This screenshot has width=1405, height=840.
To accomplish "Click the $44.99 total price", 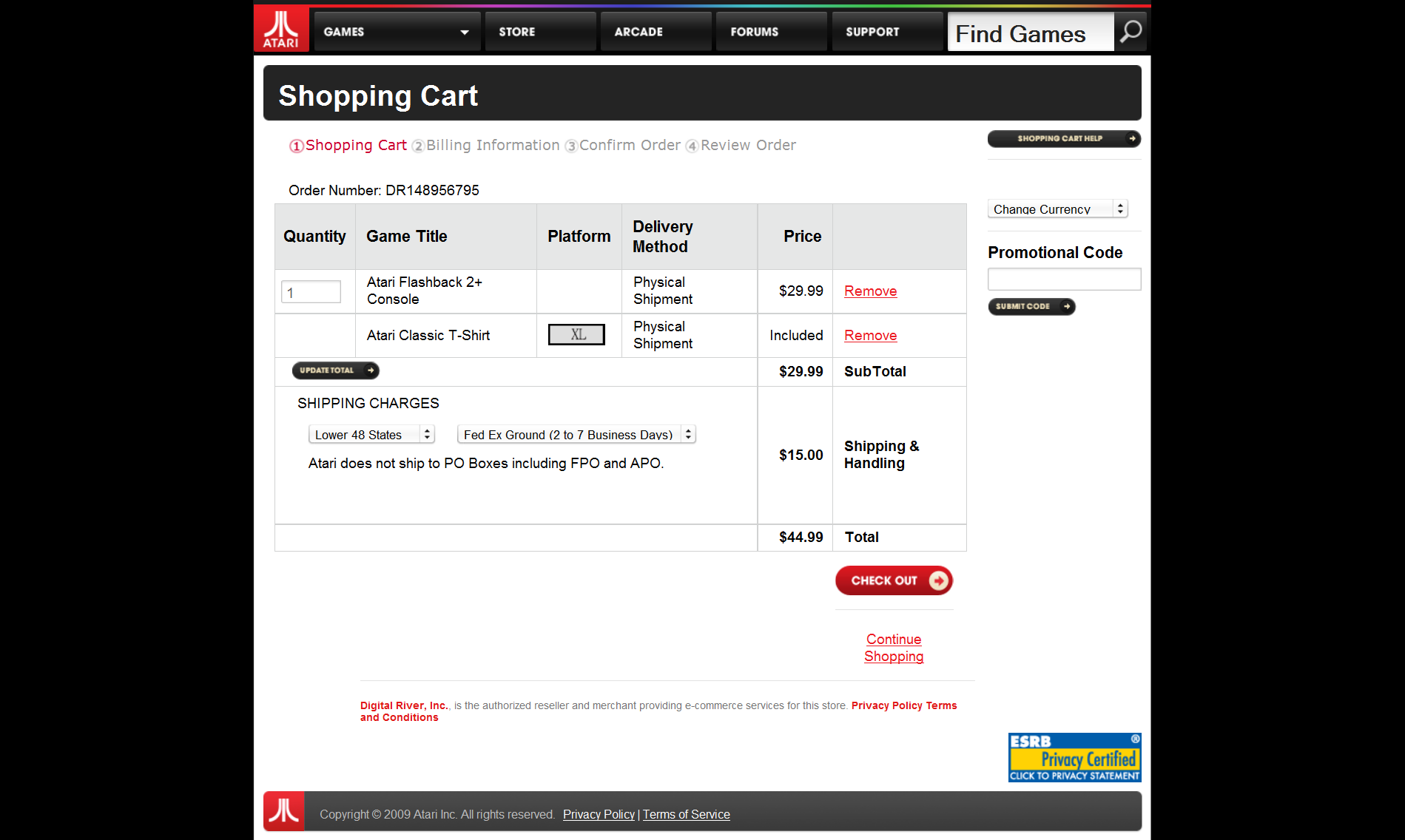I will (801, 537).
